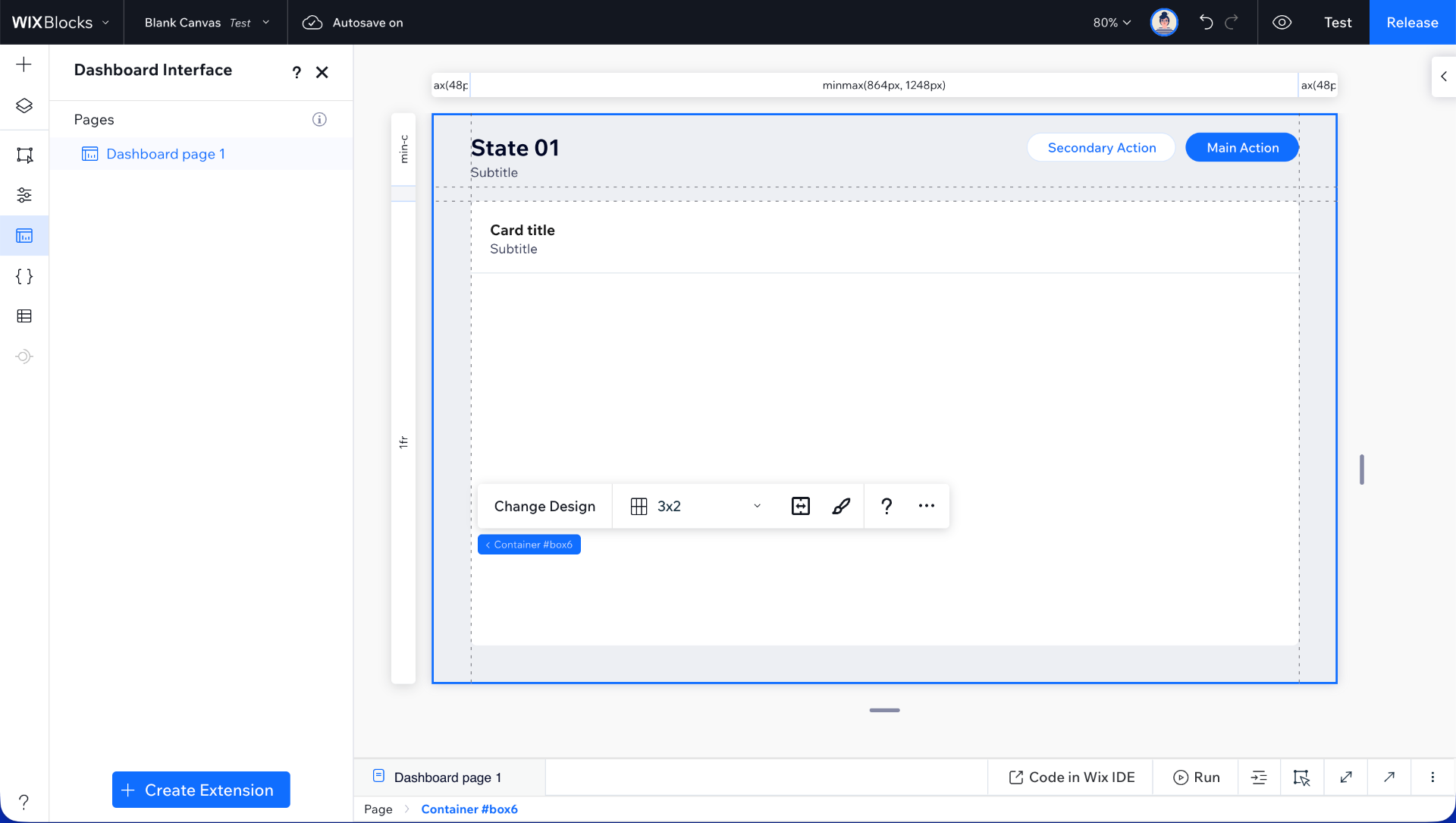
Task: Open the kebab menu in bottom bar
Action: (x=1432, y=777)
